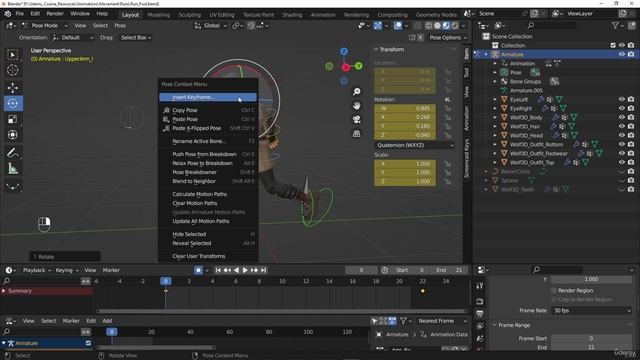Click the Pose header menu
This screenshot has height=360, width=640.
pyautogui.click(x=120, y=26)
